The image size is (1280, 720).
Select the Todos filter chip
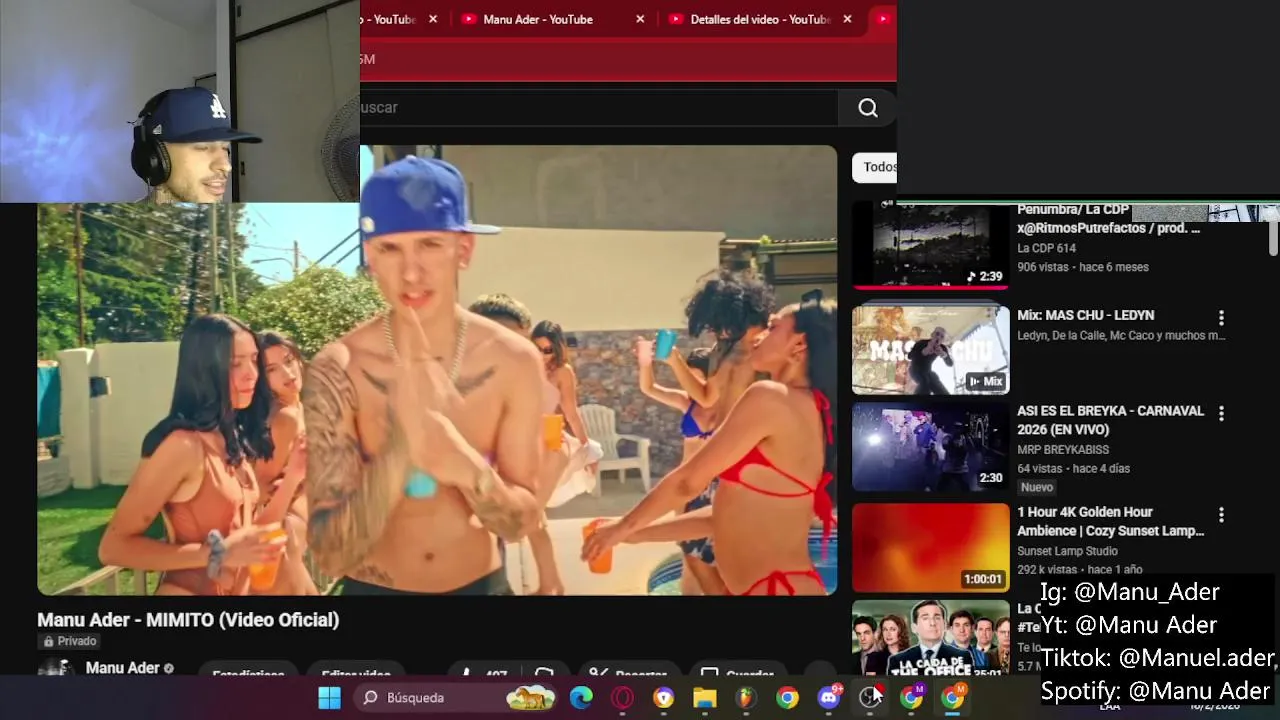[x=877, y=167]
